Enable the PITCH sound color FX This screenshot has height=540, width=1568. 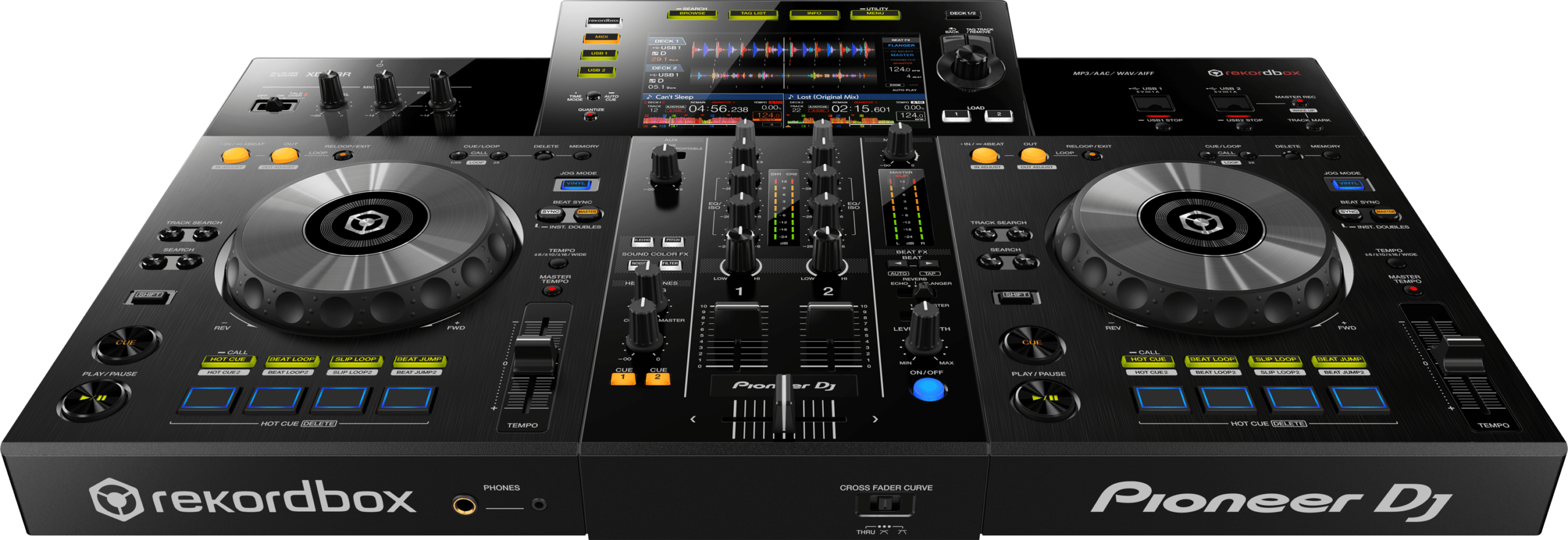tap(673, 241)
